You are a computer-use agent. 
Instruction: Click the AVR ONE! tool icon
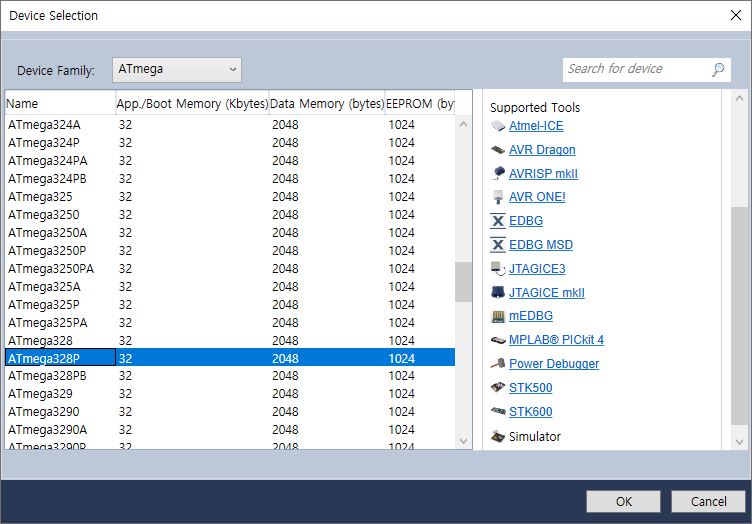[x=498, y=197]
